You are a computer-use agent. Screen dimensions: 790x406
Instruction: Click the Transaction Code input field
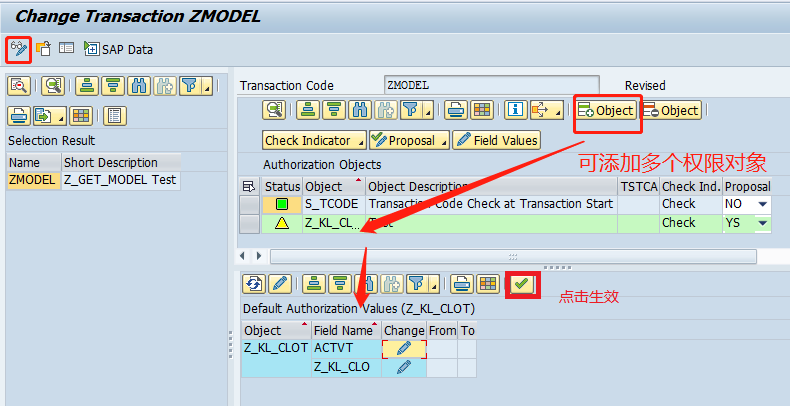click(x=492, y=85)
